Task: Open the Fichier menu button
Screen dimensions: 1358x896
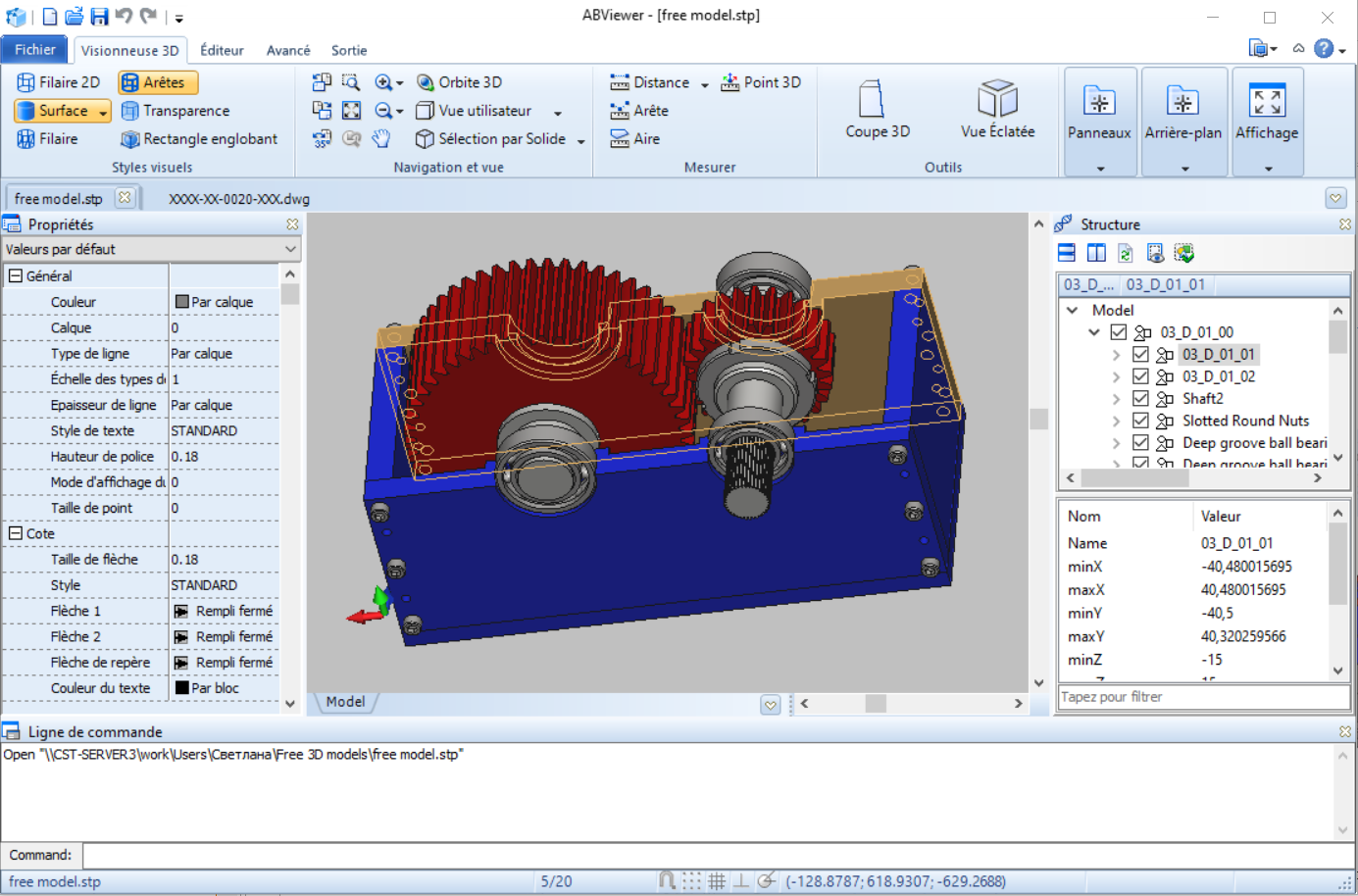Action: click(35, 49)
